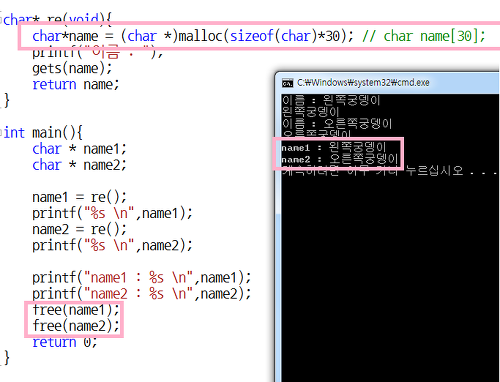
Task: Click the malloc(sizeof(char)*30) code line
Action: [x=193, y=36]
